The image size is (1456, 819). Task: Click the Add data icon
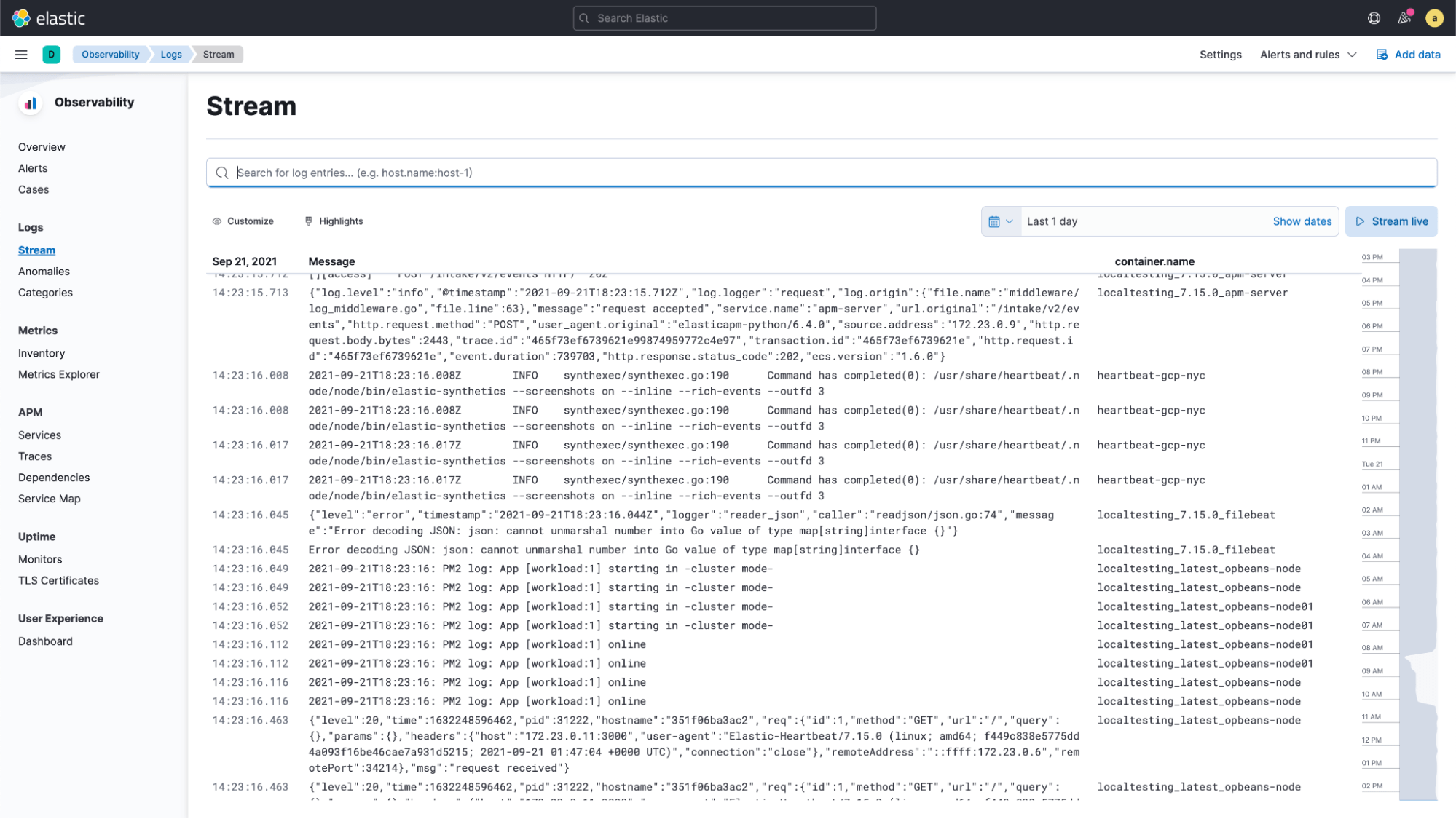1382,55
